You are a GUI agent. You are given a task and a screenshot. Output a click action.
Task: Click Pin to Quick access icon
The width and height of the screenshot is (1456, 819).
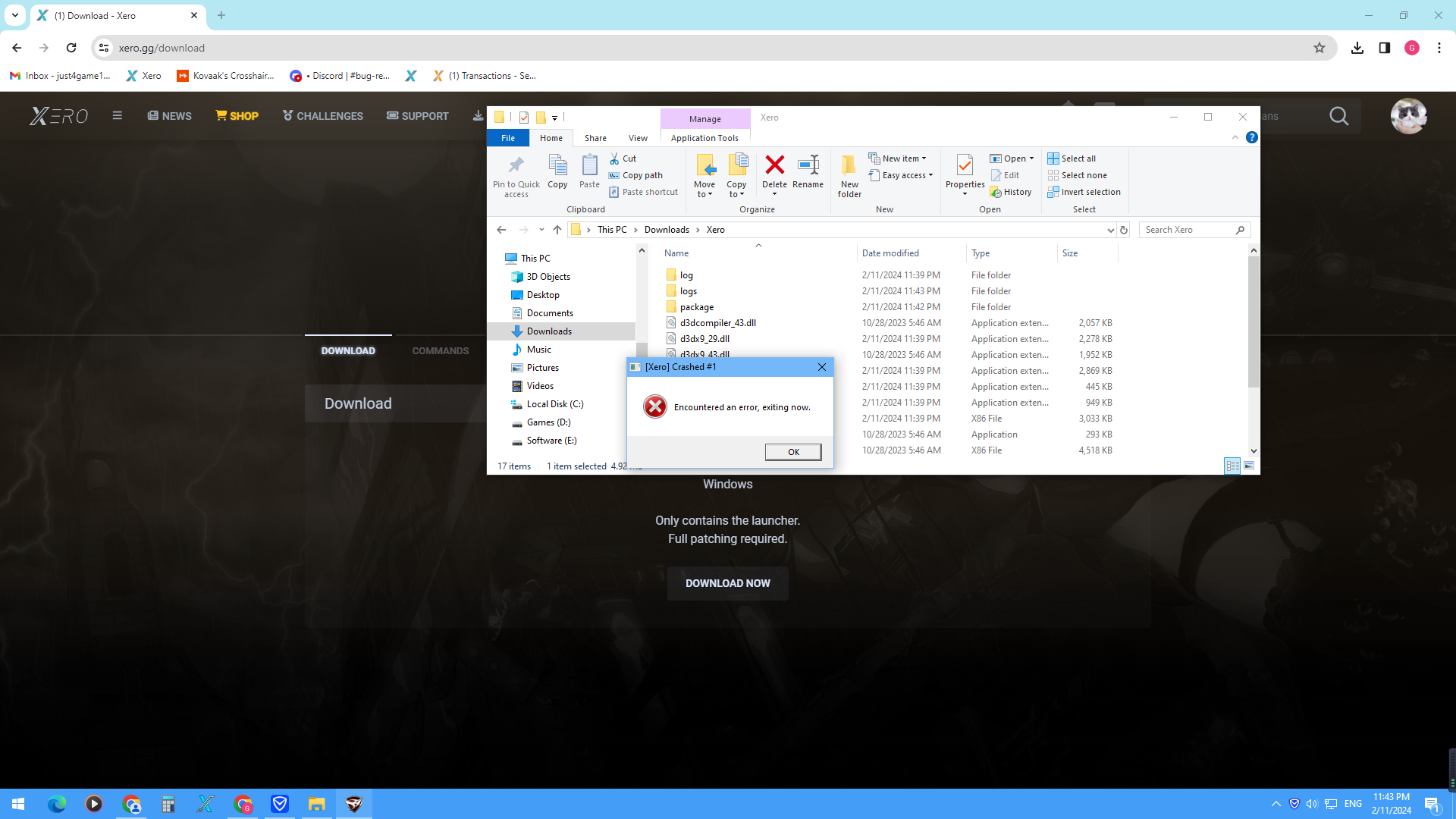[516, 165]
